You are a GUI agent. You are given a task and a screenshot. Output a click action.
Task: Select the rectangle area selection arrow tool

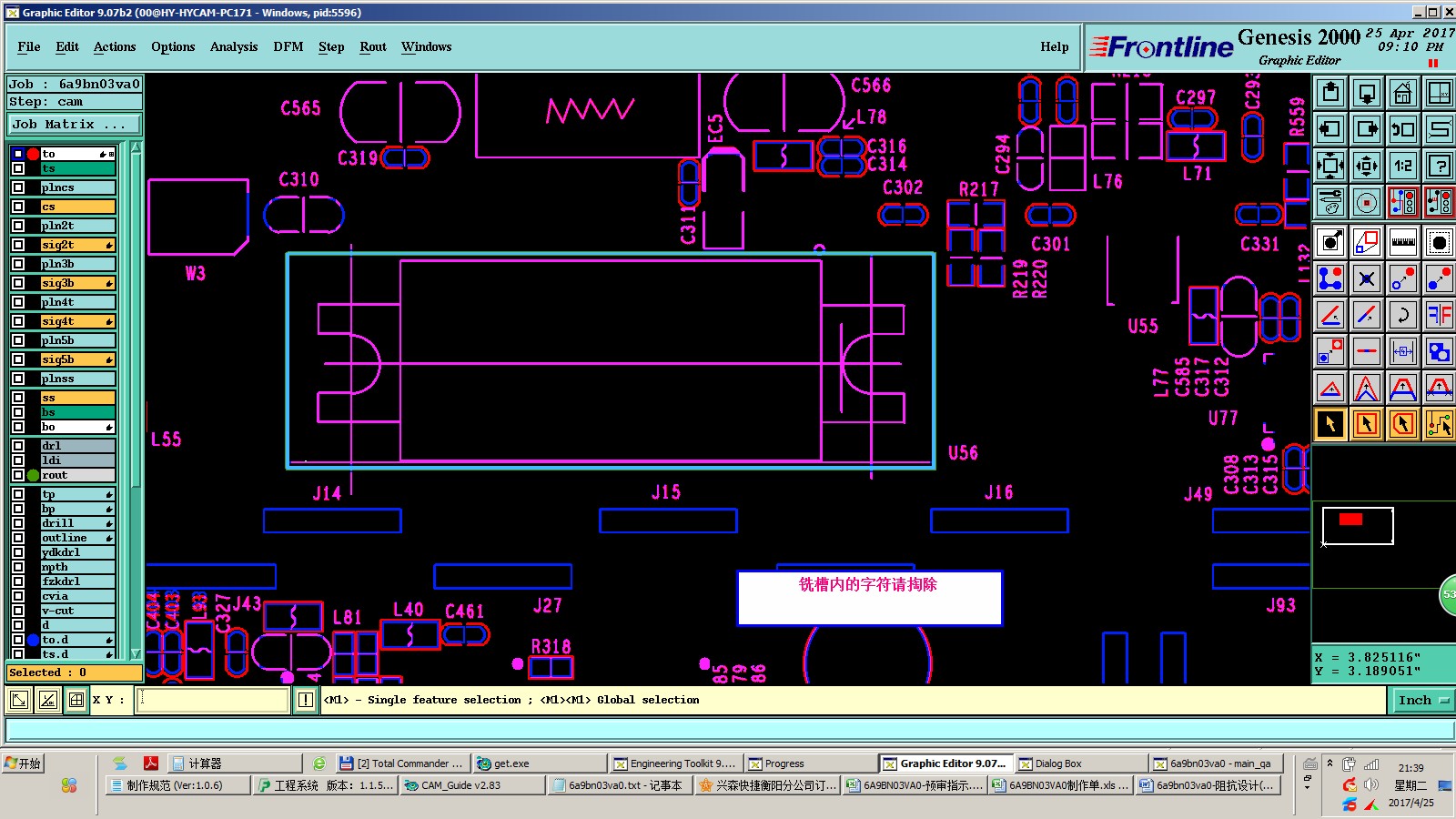[1367, 424]
